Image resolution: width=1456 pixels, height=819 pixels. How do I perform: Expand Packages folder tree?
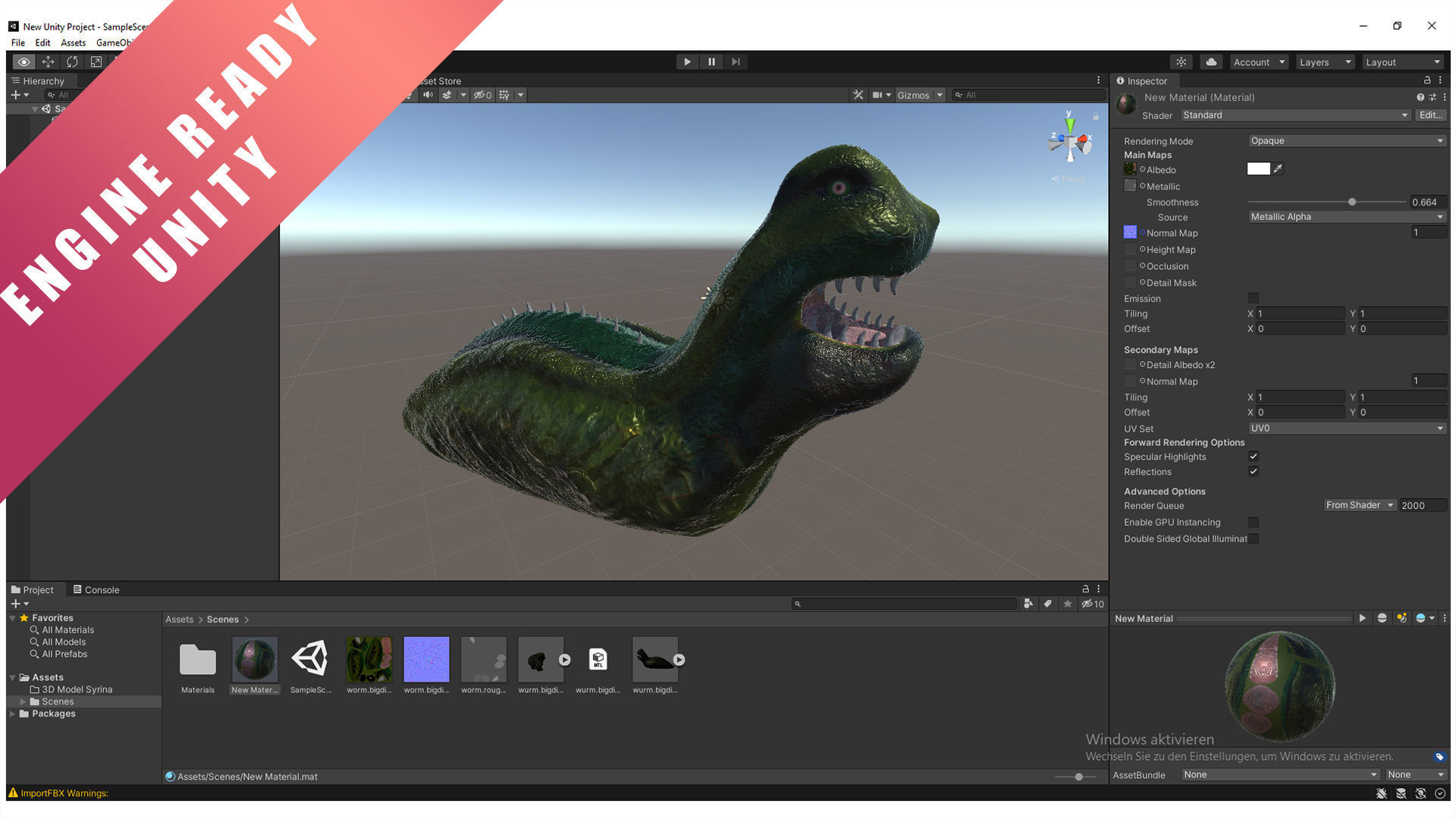pyautogui.click(x=13, y=714)
